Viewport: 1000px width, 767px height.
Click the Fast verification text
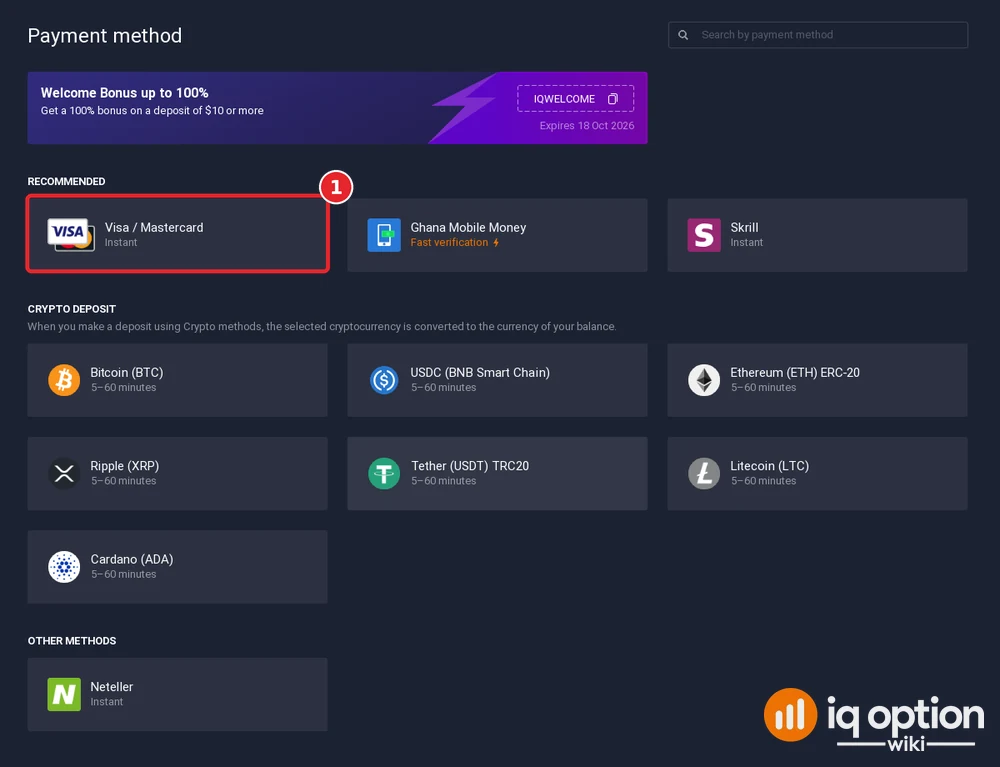[x=449, y=242]
